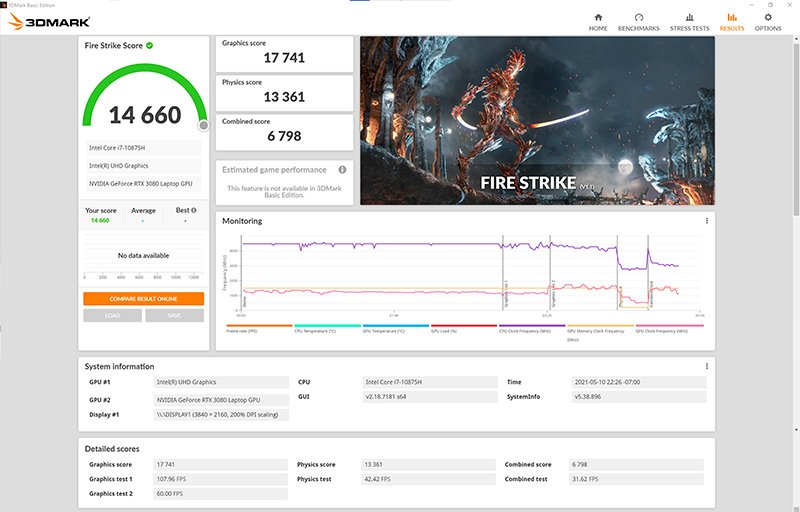Toggle the GPU Clock Frequency legend
This screenshot has height=512, width=800.
[669, 328]
